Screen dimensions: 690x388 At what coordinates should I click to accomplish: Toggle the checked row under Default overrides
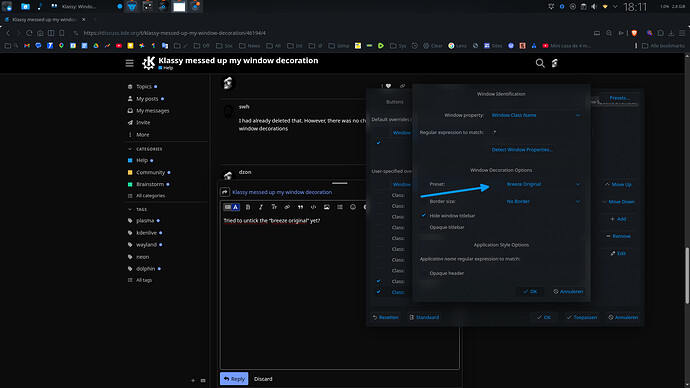[x=378, y=143]
